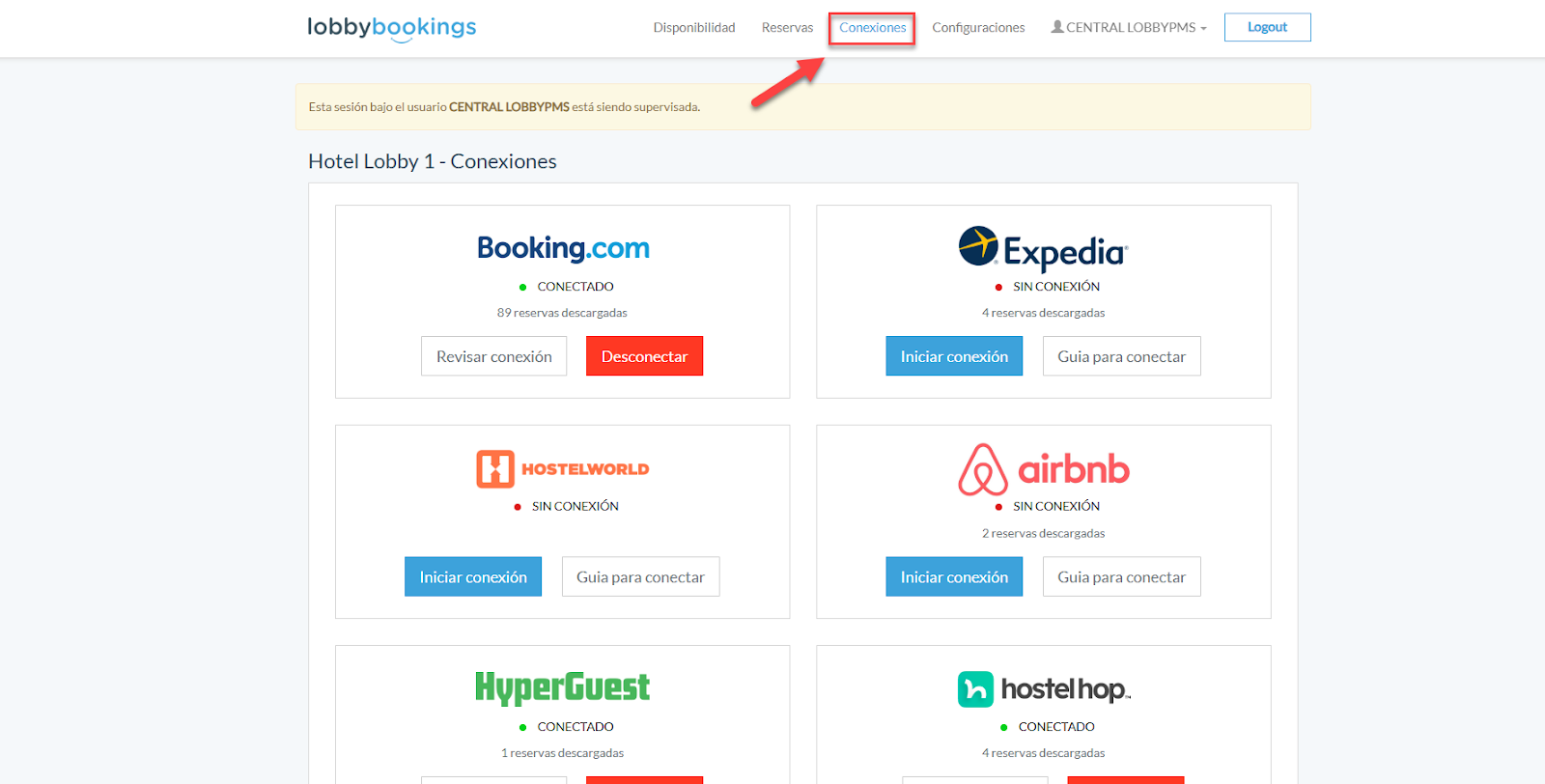Open the Reservas menu item

pyautogui.click(x=787, y=27)
